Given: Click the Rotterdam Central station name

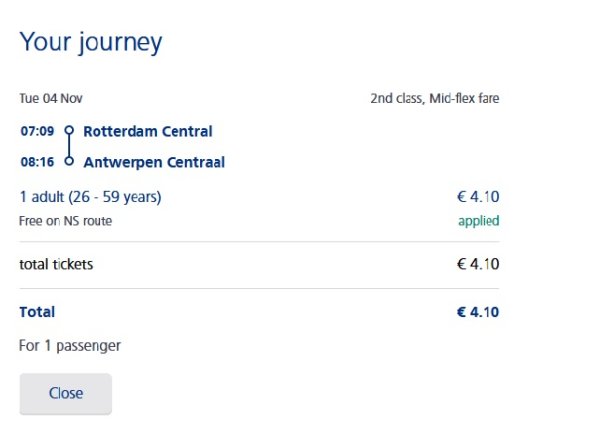Looking at the screenshot, I should tap(148, 131).
